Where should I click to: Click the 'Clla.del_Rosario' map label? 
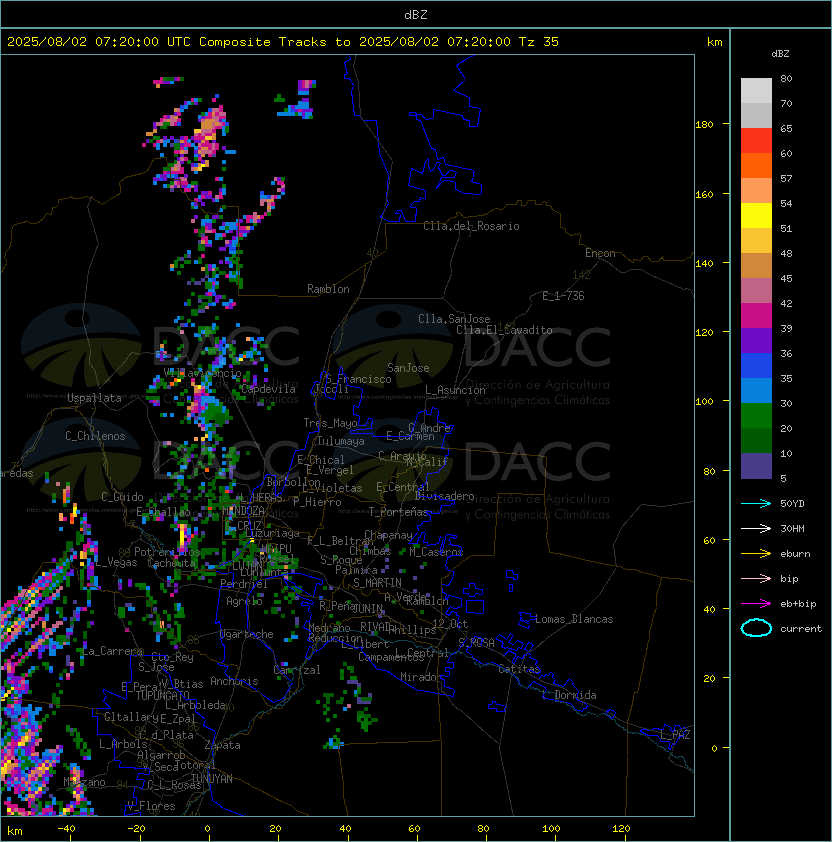pos(471,226)
